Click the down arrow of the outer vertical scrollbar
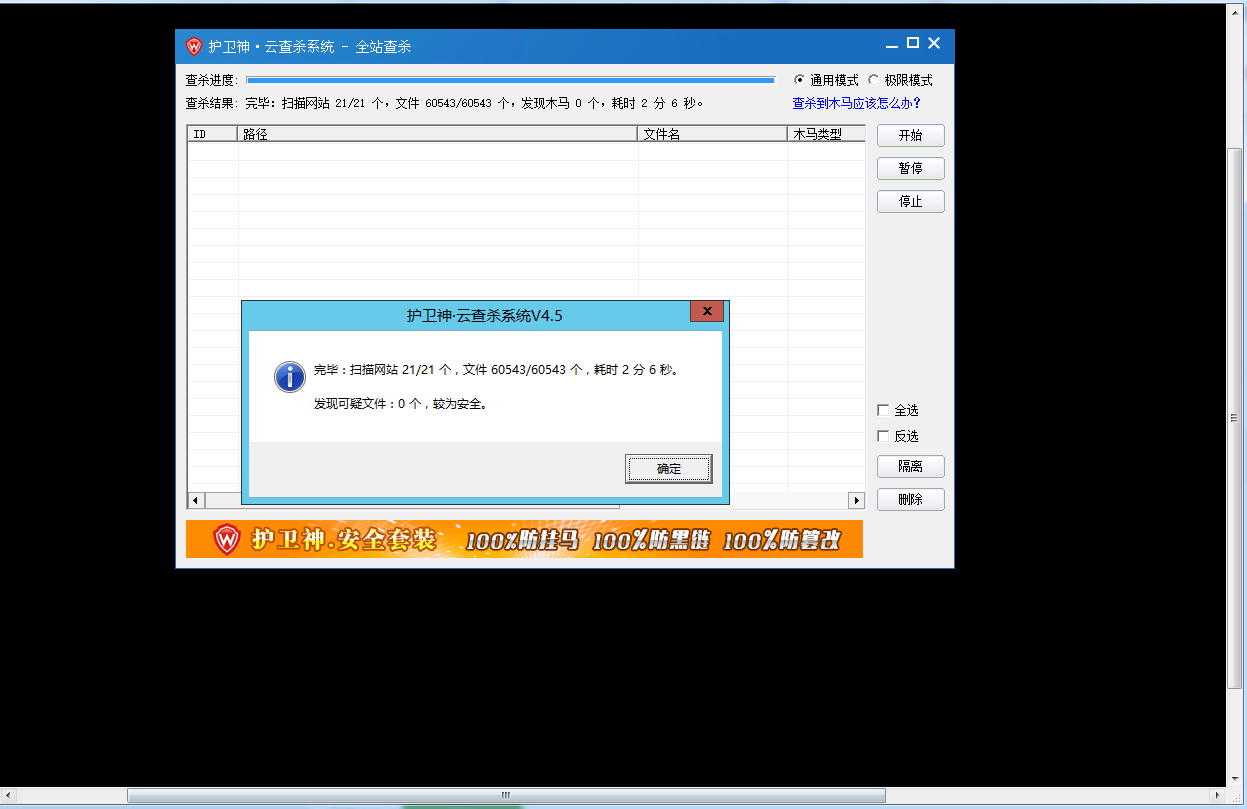Image resolution: width=1247 pixels, height=809 pixels. point(1236,779)
